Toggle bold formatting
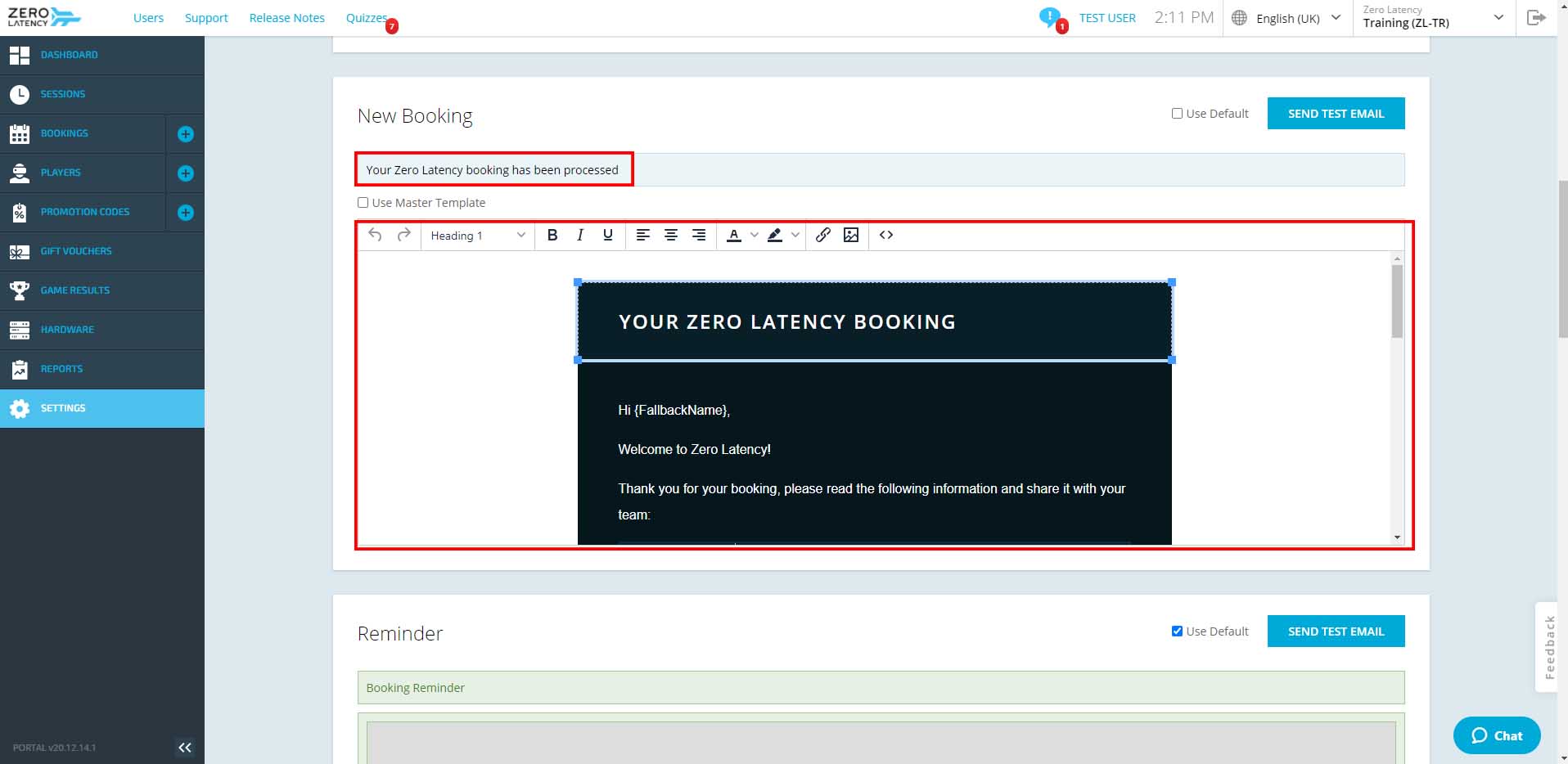This screenshot has height=764, width=1568. point(552,235)
